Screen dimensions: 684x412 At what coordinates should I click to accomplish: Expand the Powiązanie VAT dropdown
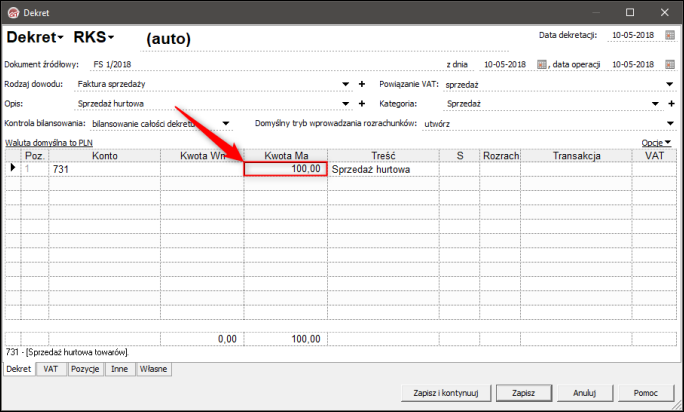click(670, 84)
